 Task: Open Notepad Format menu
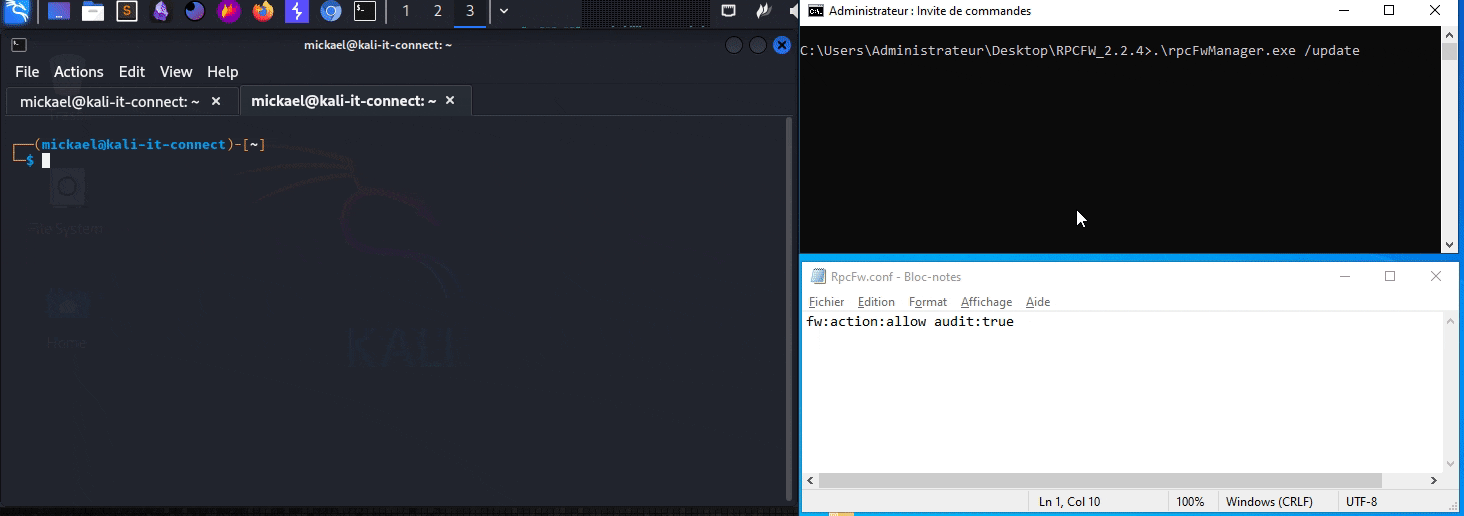pyautogui.click(x=928, y=302)
